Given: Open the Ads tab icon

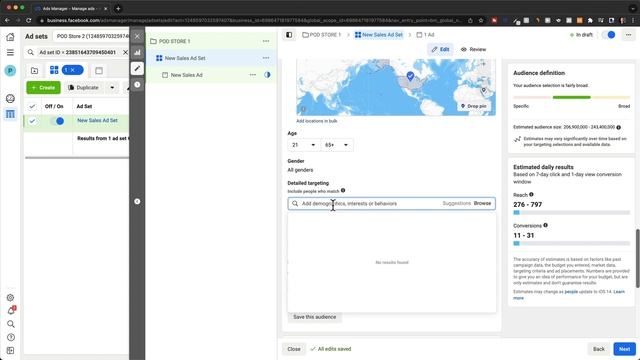Looking at the screenshot, I should pyautogui.click(x=99, y=71).
